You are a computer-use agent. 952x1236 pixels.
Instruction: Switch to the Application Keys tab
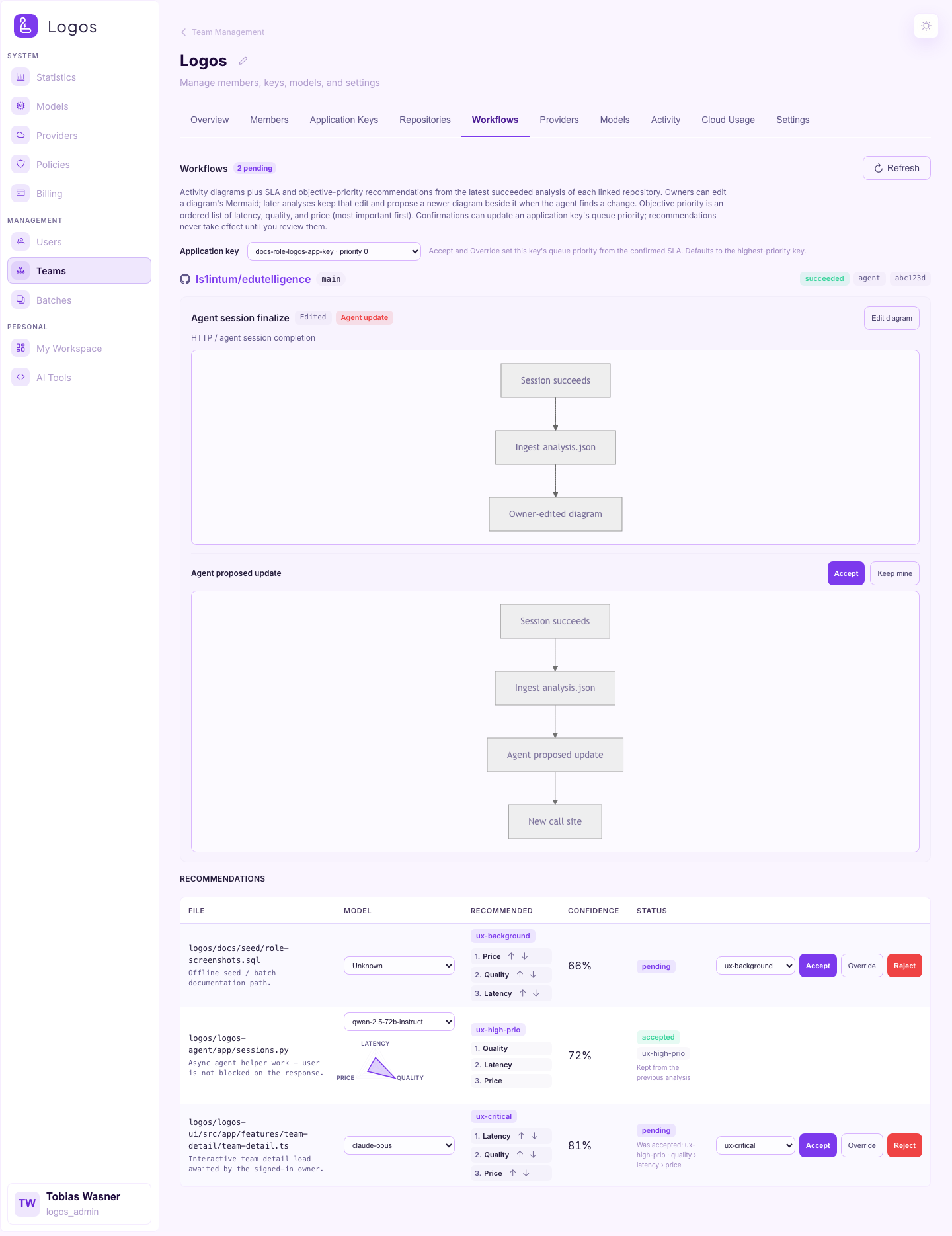tap(344, 120)
